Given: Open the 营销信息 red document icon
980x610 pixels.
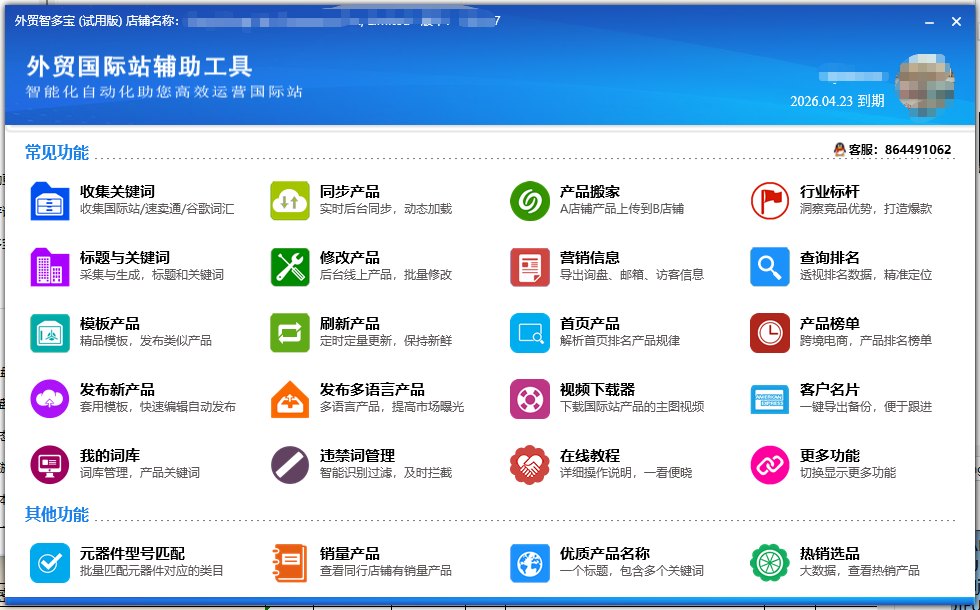Looking at the screenshot, I should coord(530,267).
